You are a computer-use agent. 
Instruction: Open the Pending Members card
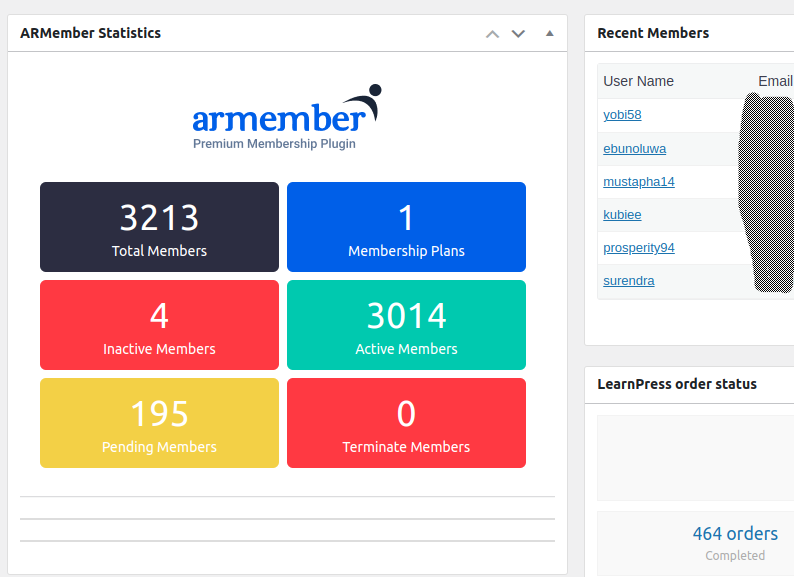coord(160,423)
